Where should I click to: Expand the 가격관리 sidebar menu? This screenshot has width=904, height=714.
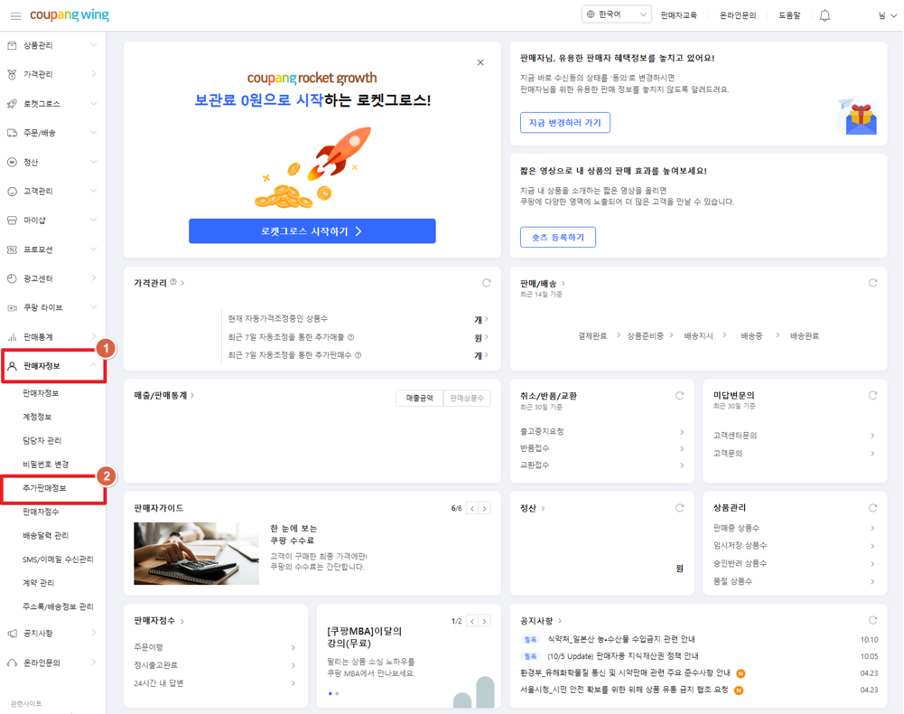(x=93, y=74)
